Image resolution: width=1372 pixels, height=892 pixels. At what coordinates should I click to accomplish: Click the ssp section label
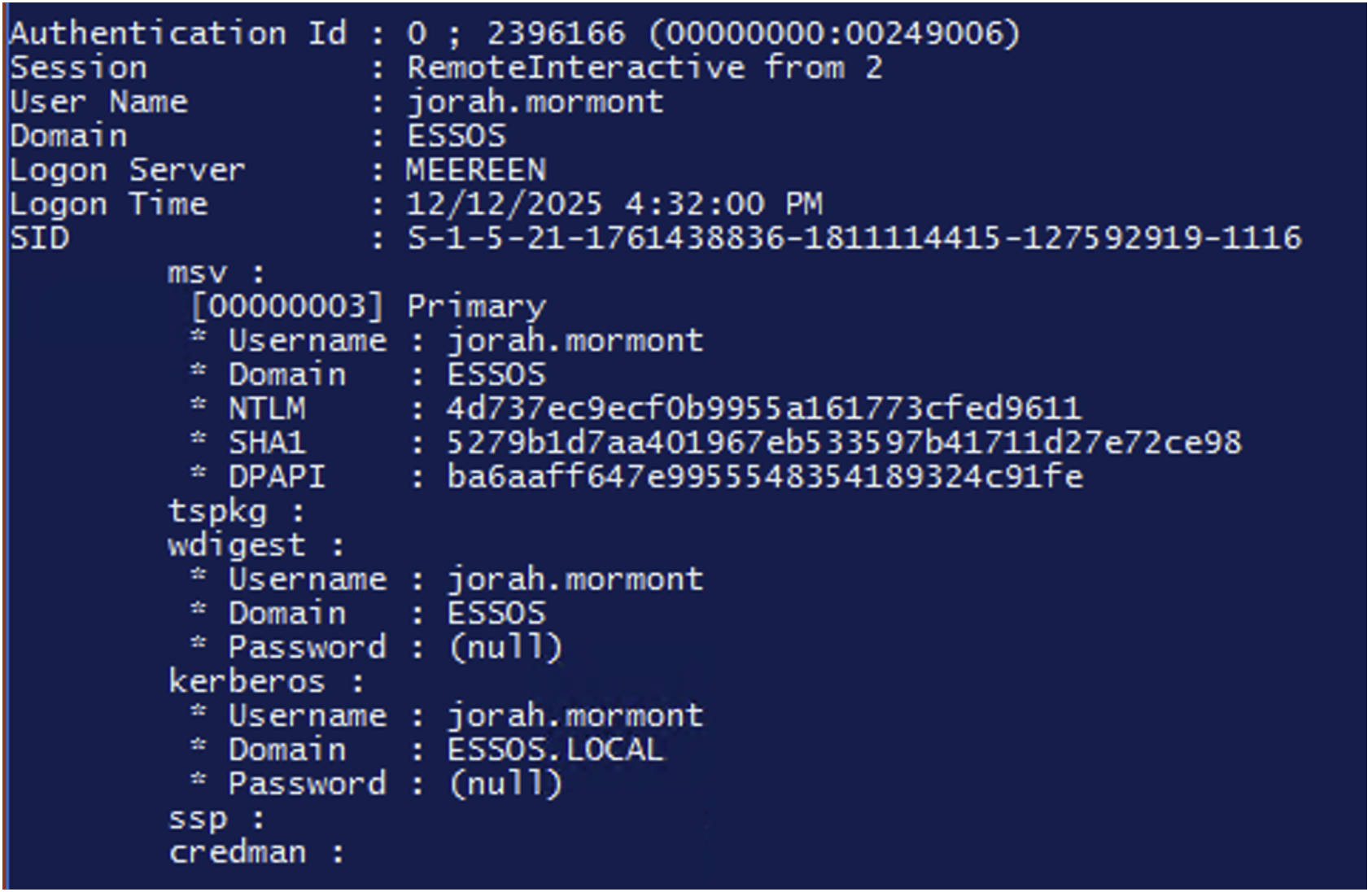198,818
